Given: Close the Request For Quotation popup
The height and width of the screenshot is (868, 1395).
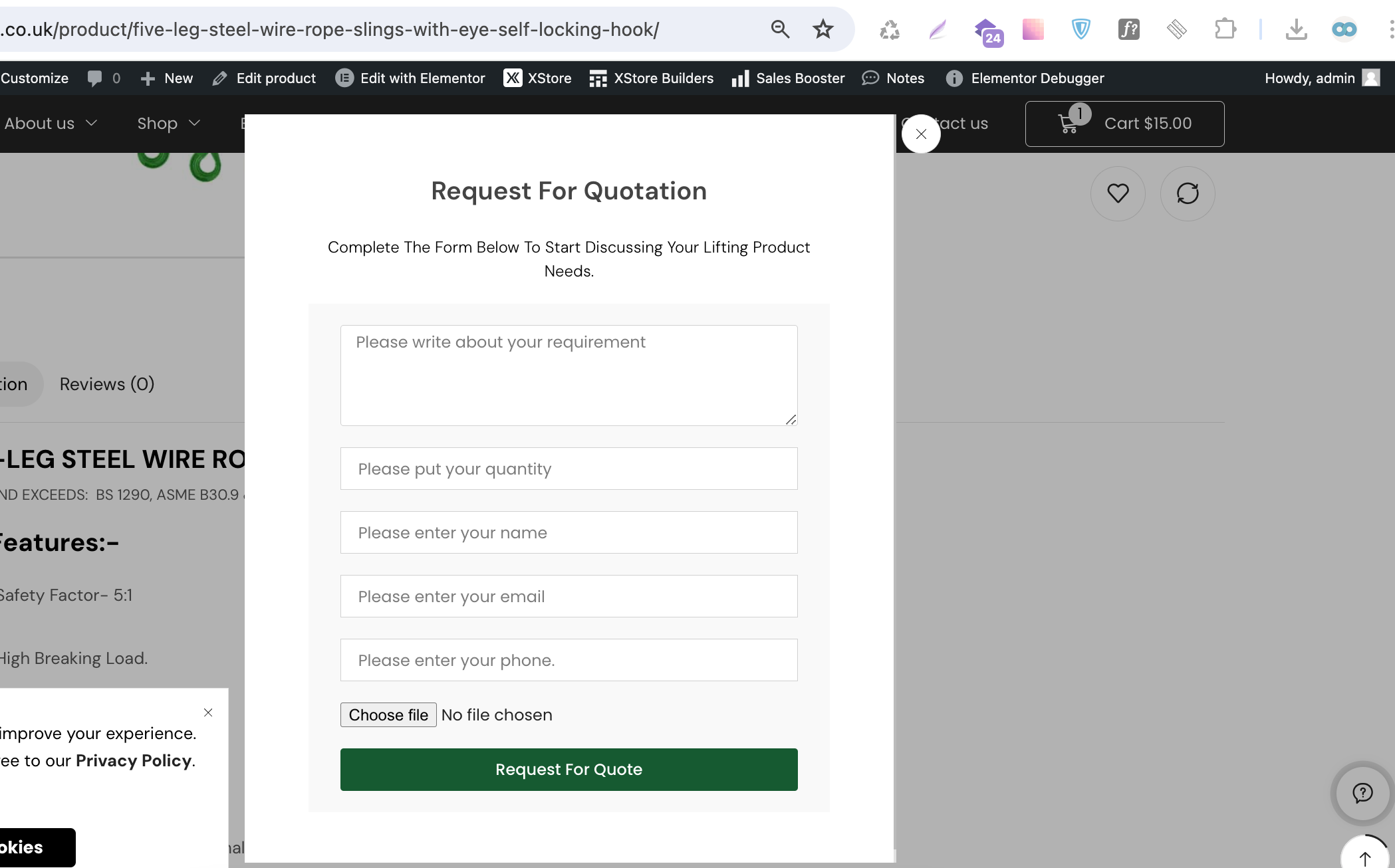Looking at the screenshot, I should point(921,134).
